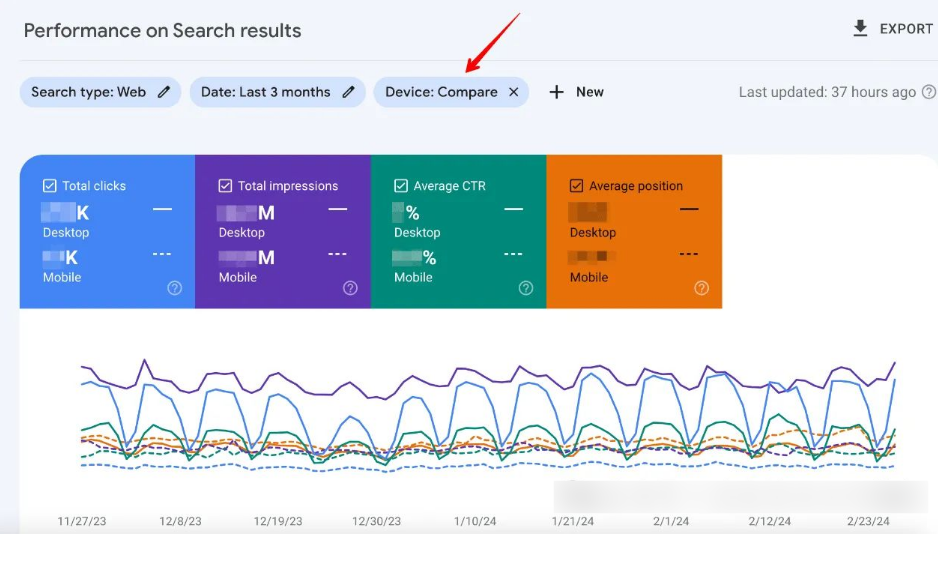
Task: Disable the Average CTR checkbox
Action: tap(401, 186)
